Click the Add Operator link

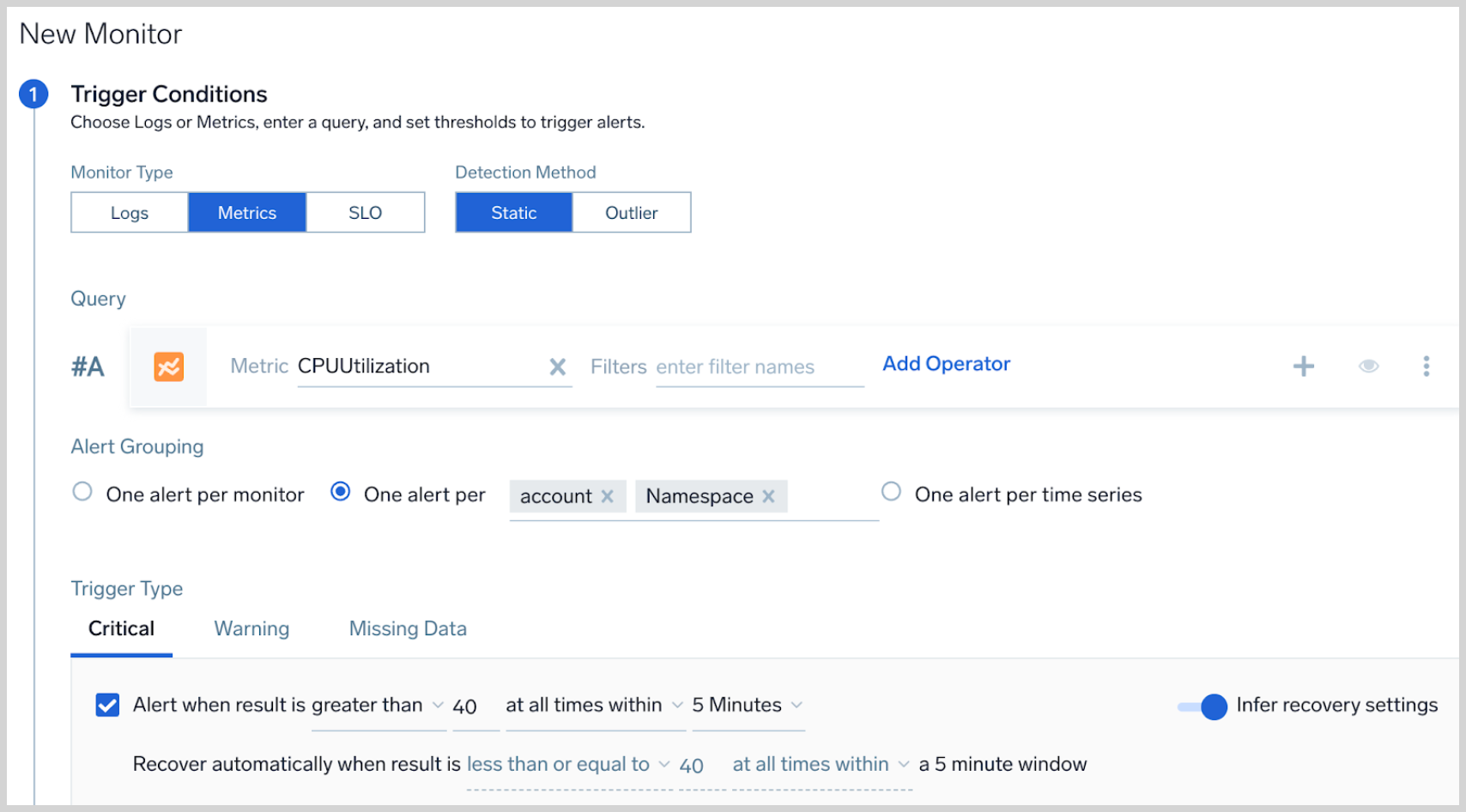[x=946, y=364]
